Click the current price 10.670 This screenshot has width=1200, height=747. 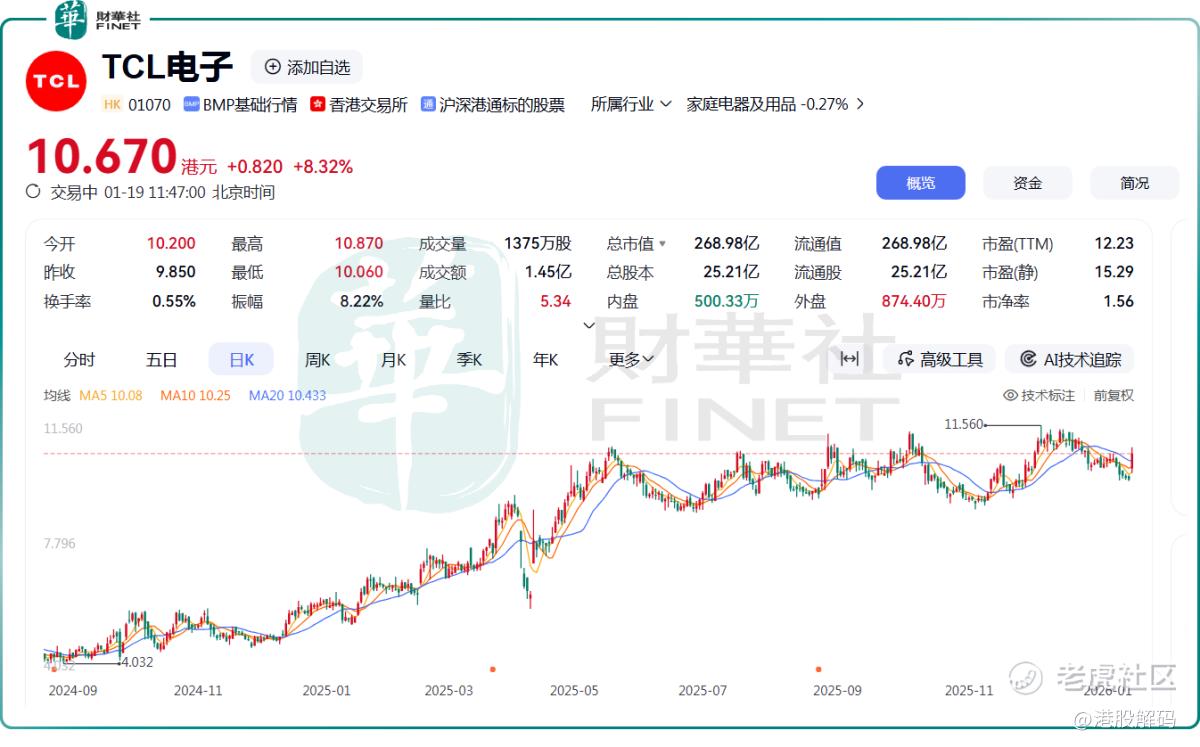coord(101,157)
